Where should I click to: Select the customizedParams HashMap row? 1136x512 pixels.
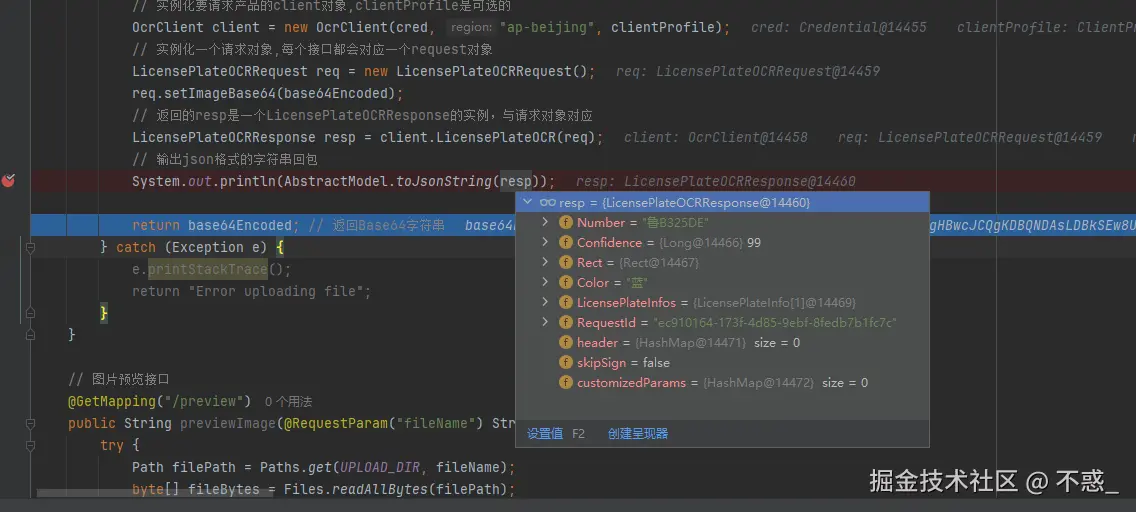(x=722, y=382)
